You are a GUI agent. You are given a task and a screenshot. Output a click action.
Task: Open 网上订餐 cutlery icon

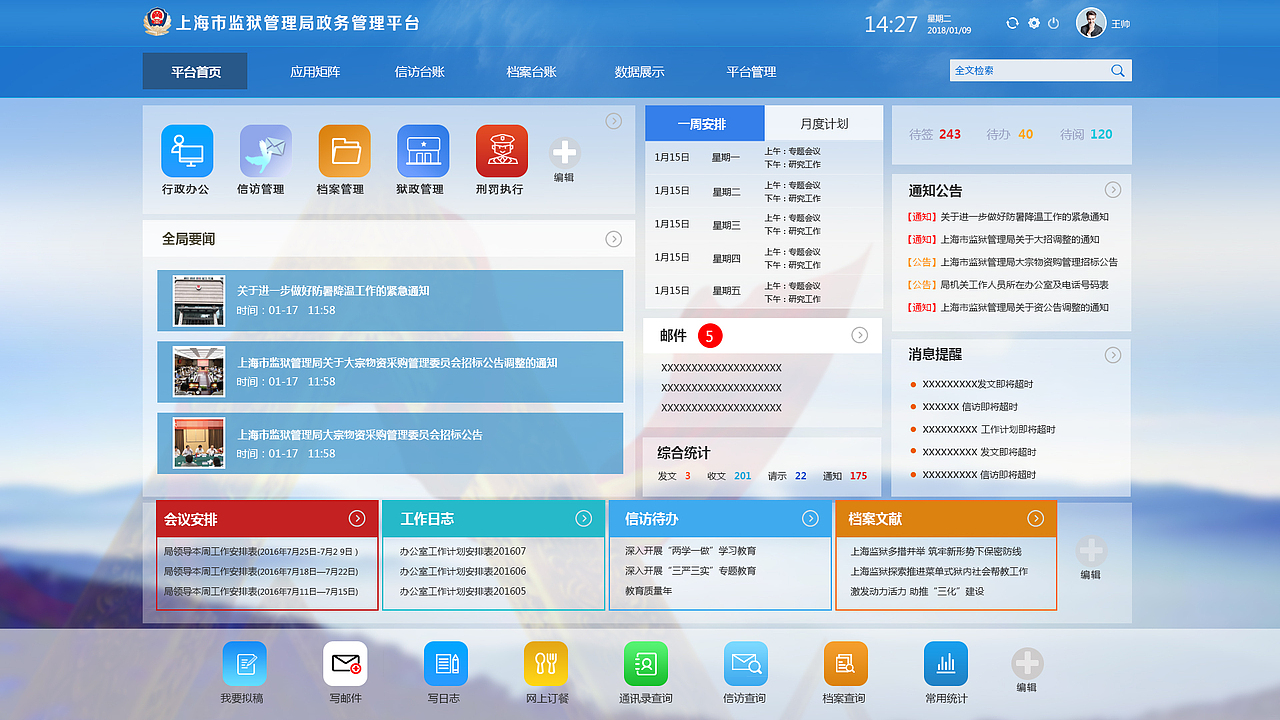tap(545, 662)
